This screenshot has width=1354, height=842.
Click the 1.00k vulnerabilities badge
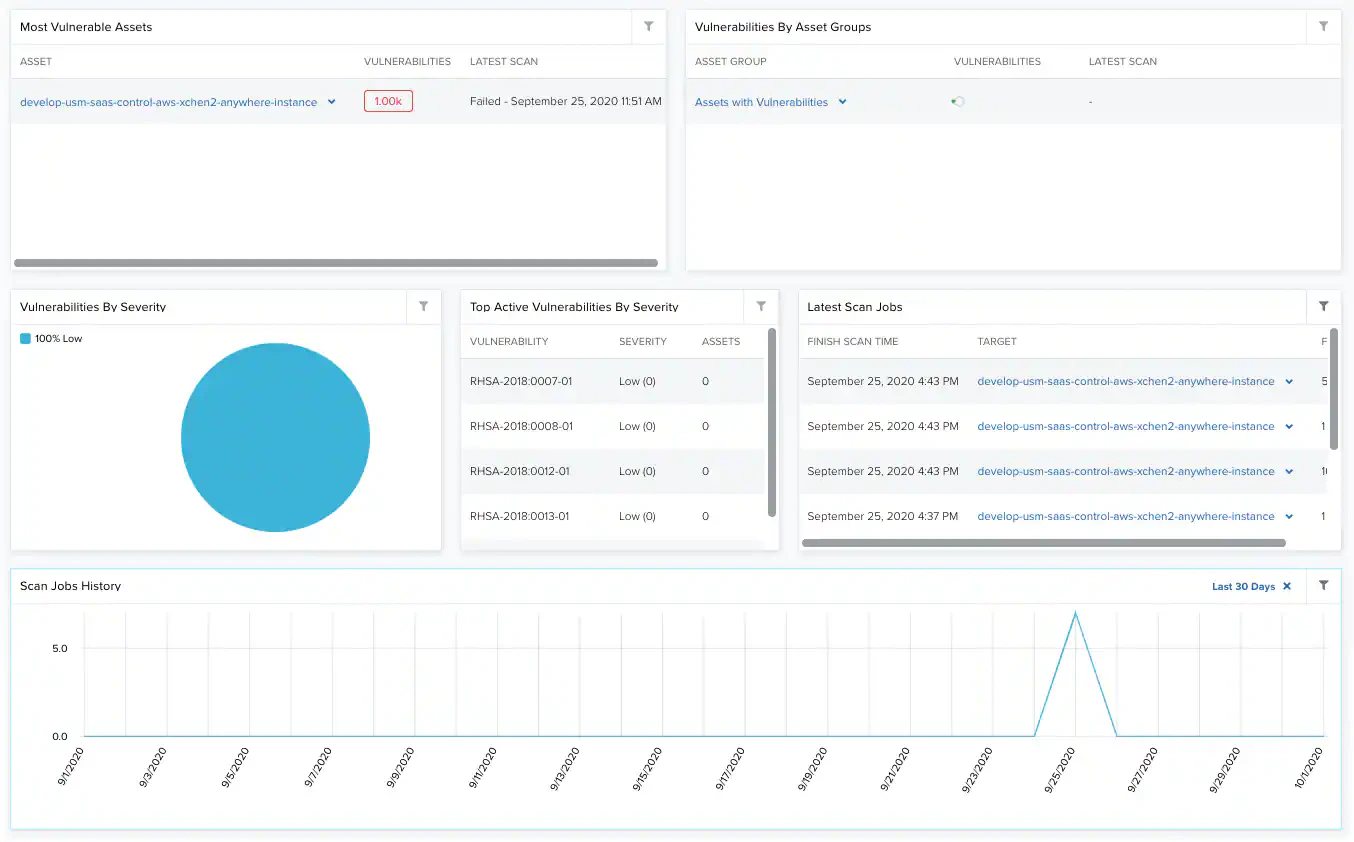pos(388,101)
